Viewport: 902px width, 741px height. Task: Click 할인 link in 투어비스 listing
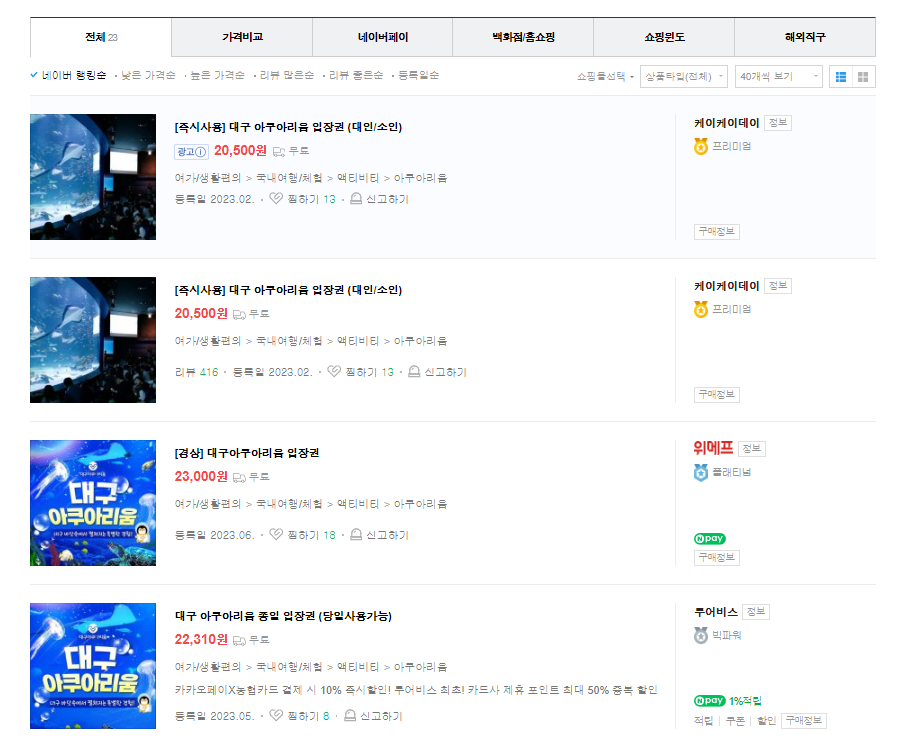click(x=766, y=721)
